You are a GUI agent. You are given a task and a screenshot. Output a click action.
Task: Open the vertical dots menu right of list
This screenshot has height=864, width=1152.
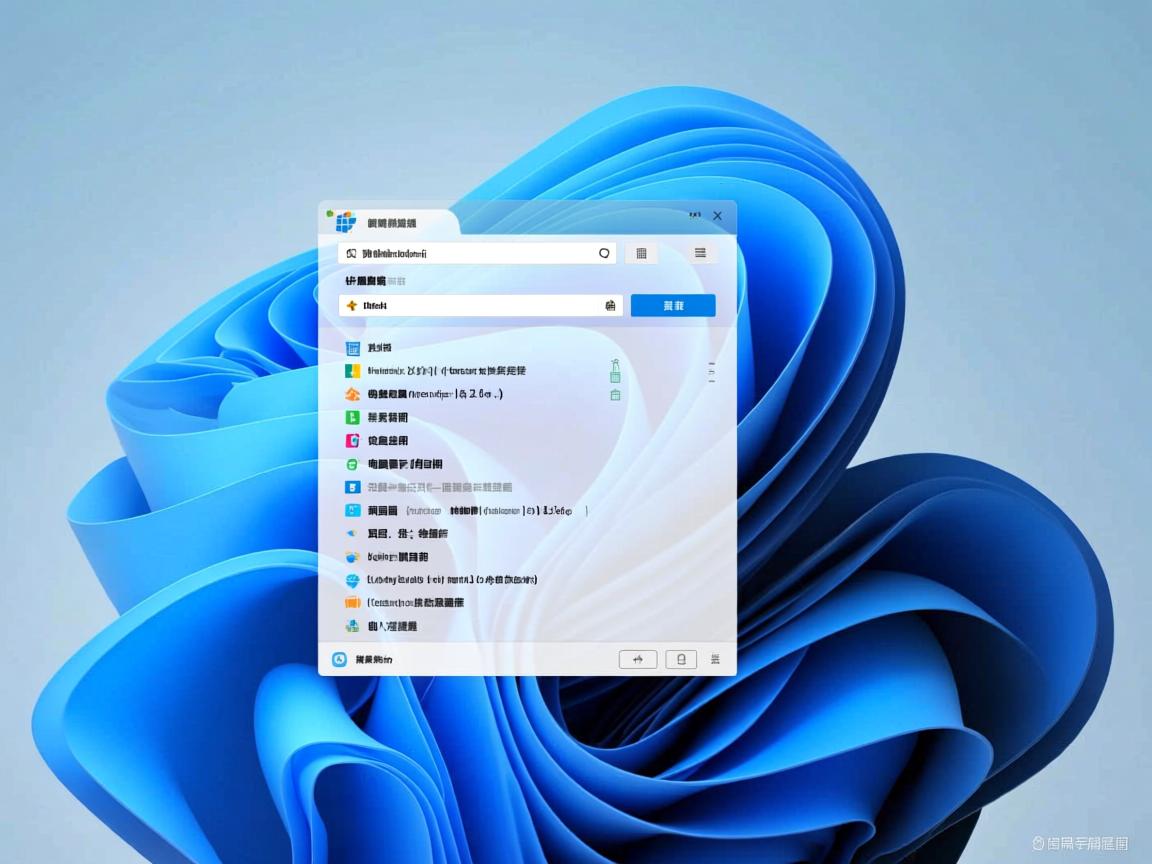pos(711,372)
